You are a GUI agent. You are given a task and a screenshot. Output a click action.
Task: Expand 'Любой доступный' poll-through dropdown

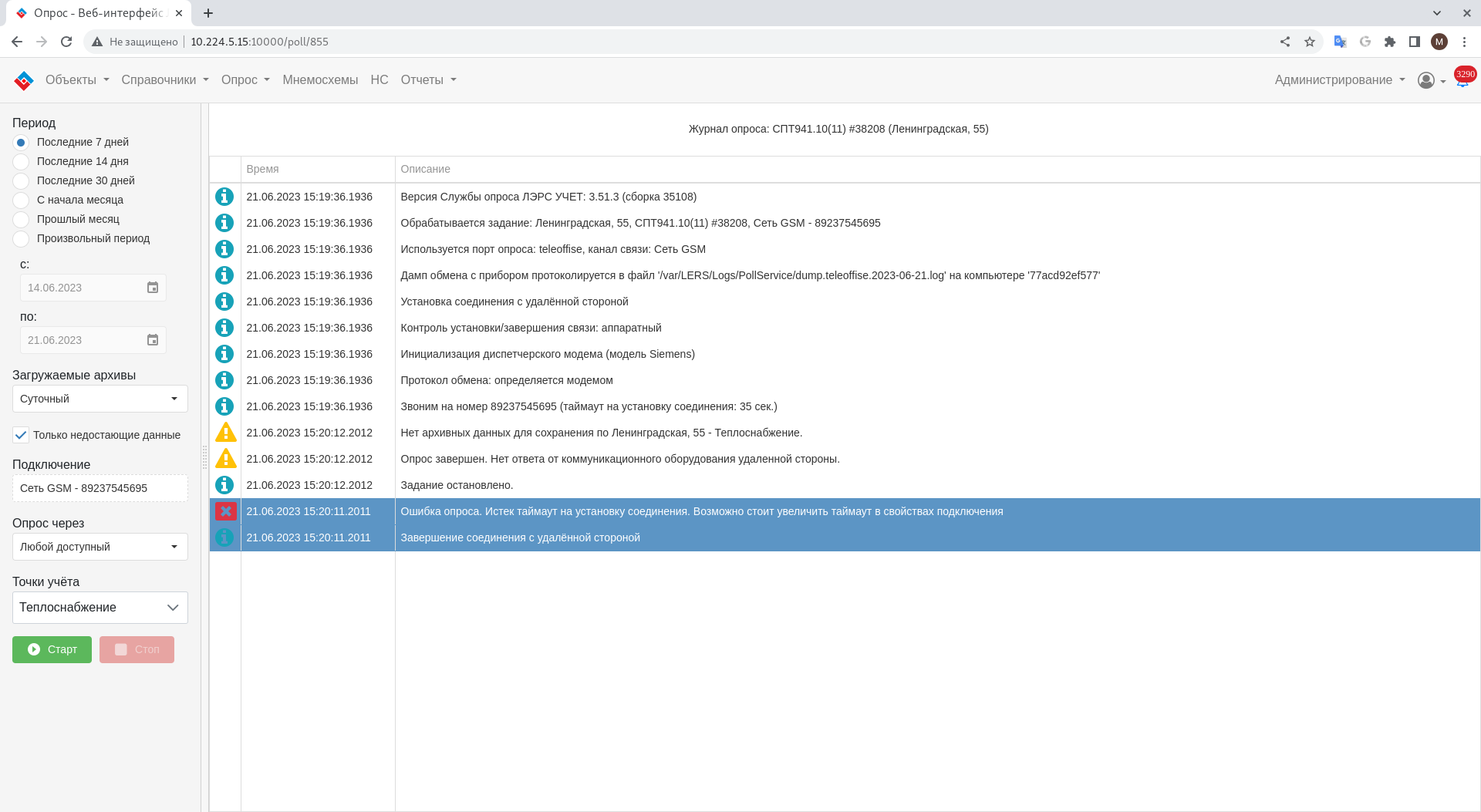click(x=100, y=547)
